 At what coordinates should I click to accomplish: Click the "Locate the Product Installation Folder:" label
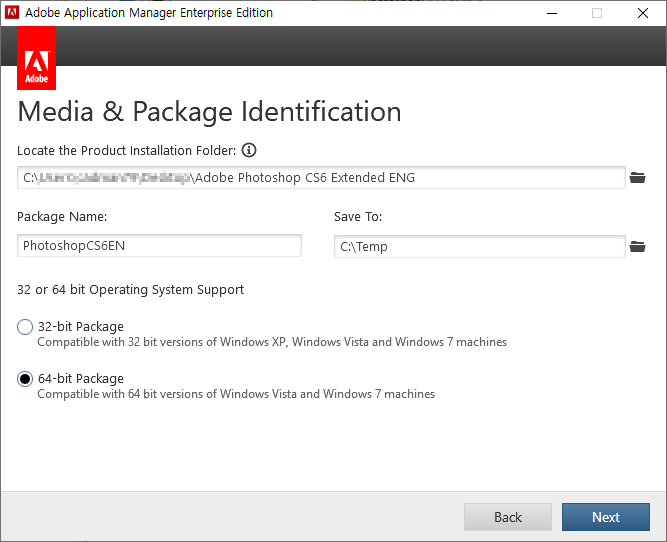(x=127, y=151)
